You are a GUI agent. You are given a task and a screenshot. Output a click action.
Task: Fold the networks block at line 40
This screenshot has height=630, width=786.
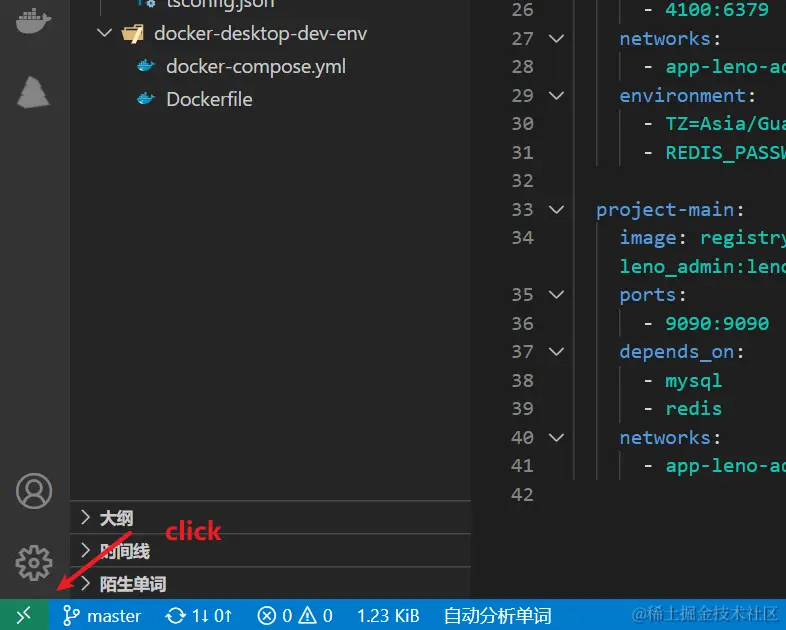point(556,438)
